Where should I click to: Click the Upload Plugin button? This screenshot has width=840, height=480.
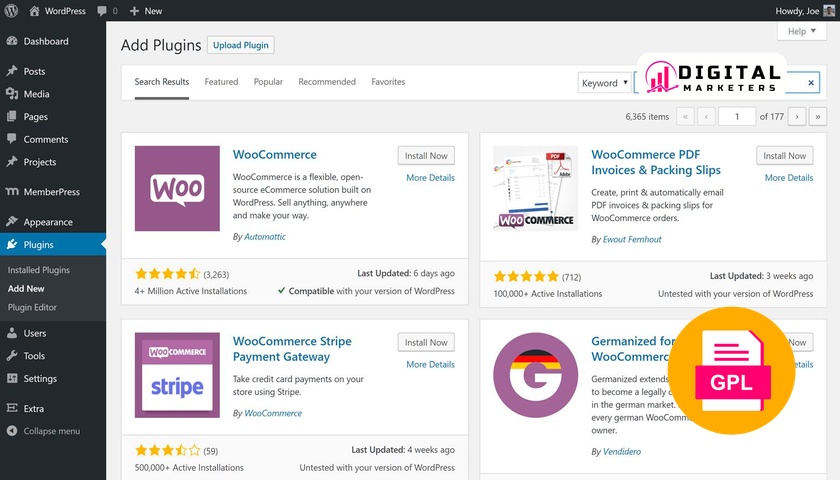241,45
